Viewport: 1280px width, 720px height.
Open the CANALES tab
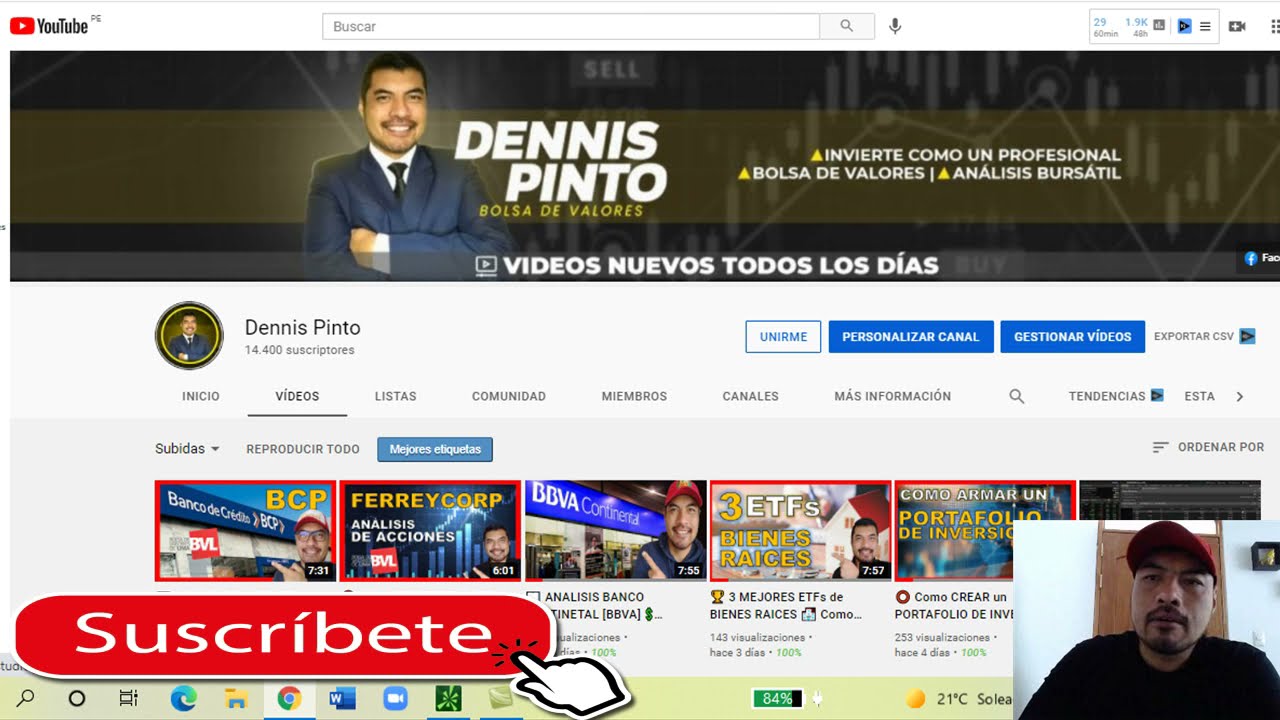tap(751, 396)
